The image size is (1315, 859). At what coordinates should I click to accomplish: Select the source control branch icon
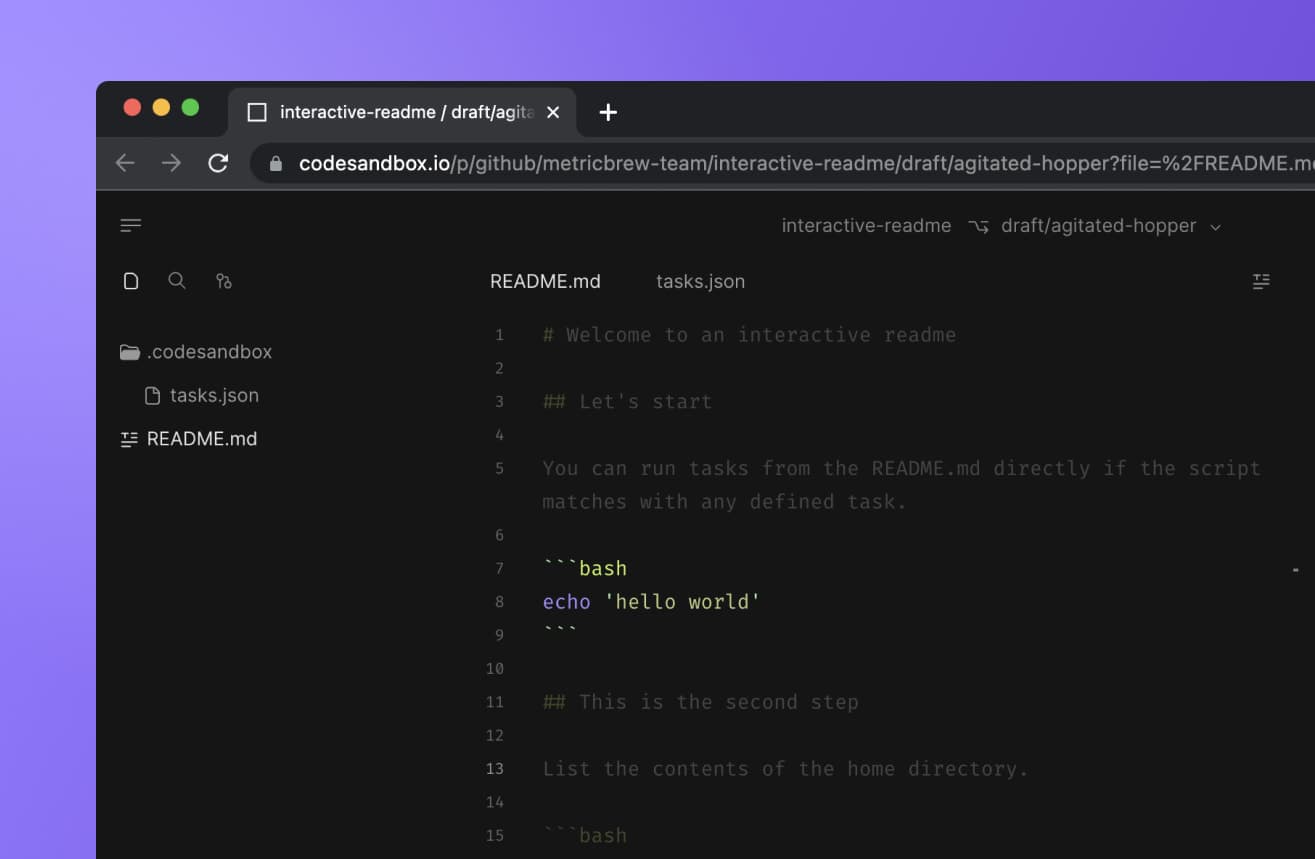point(224,281)
